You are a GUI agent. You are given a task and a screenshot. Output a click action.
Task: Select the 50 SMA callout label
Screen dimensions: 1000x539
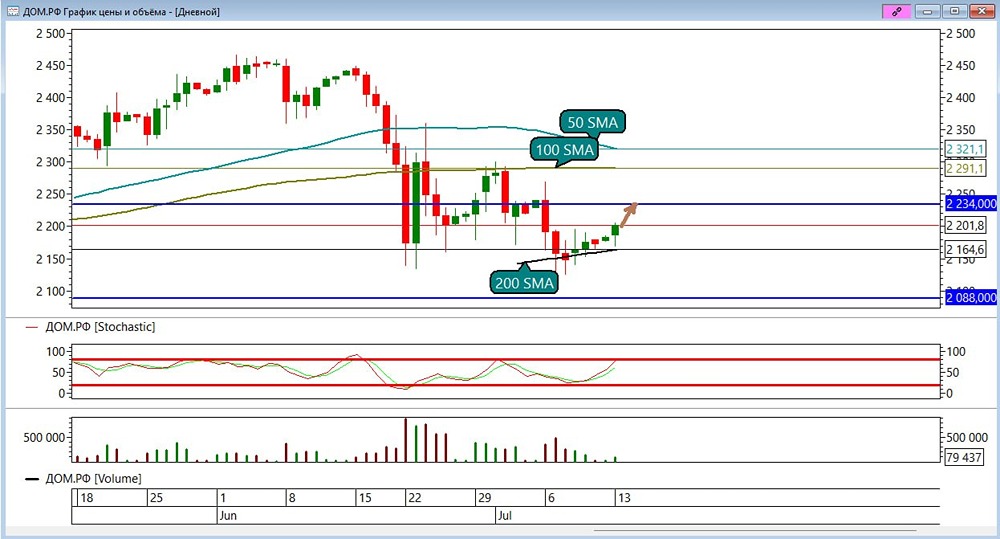pos(592,122)
